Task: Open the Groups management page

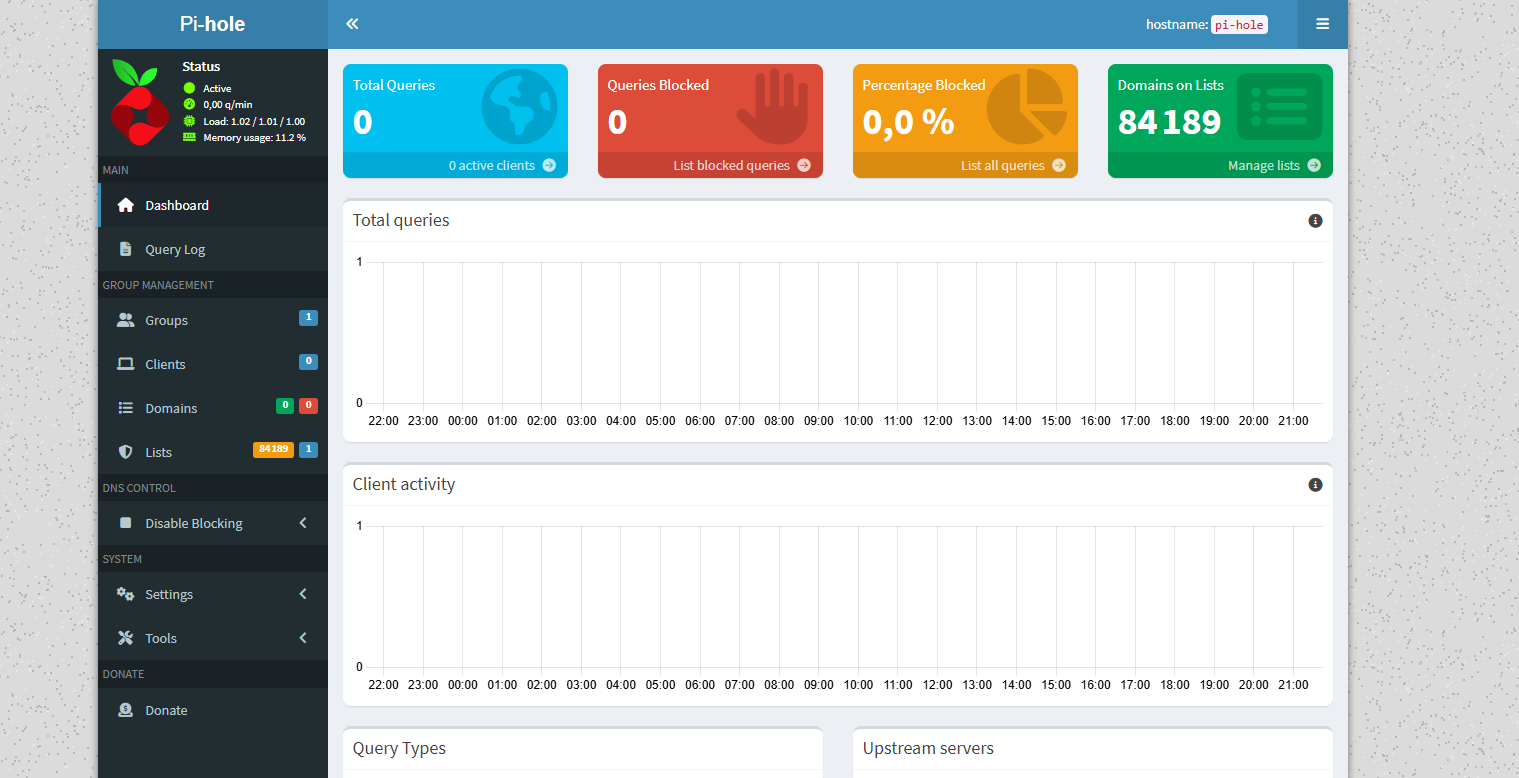Action: click(166, 319)
